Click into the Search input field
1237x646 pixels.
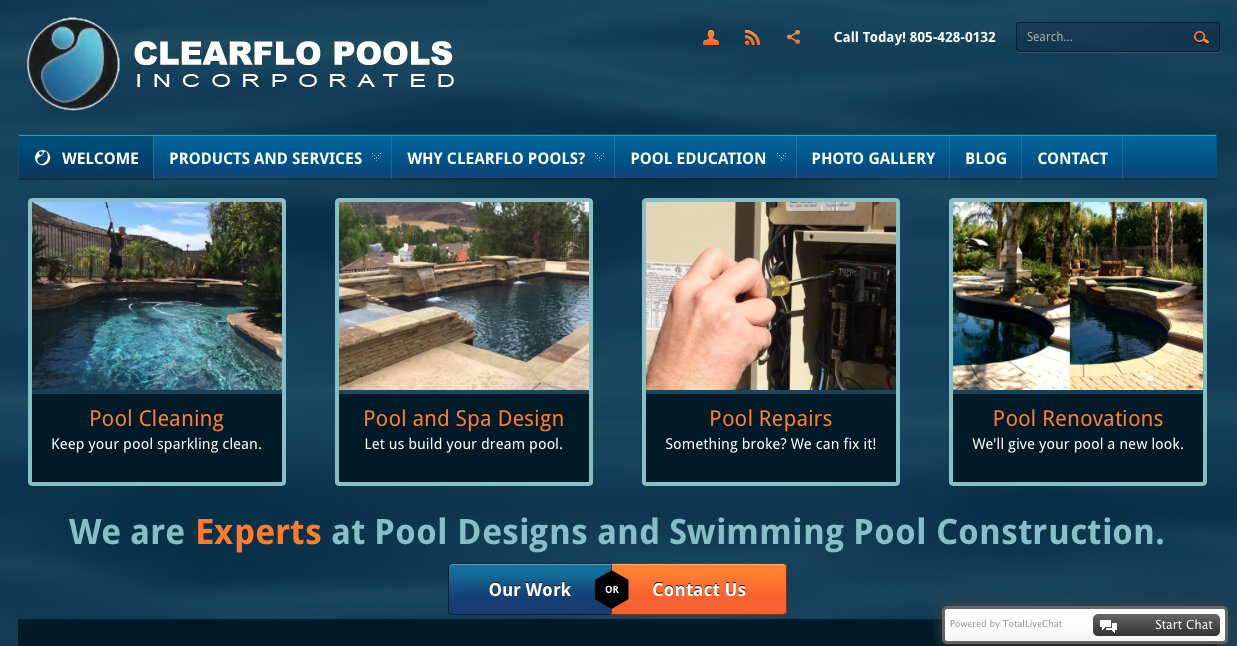click(1103, 37)
